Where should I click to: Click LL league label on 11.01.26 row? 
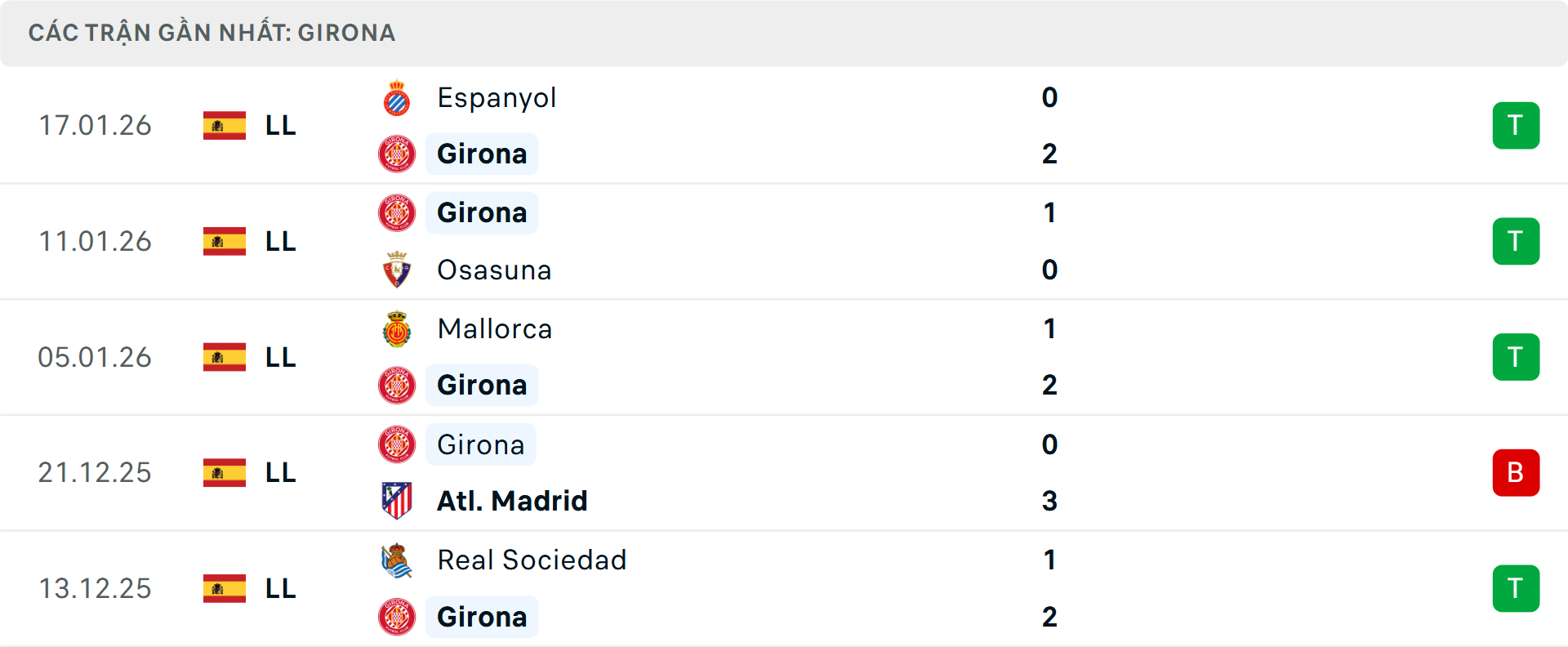[x=280, y=242]
